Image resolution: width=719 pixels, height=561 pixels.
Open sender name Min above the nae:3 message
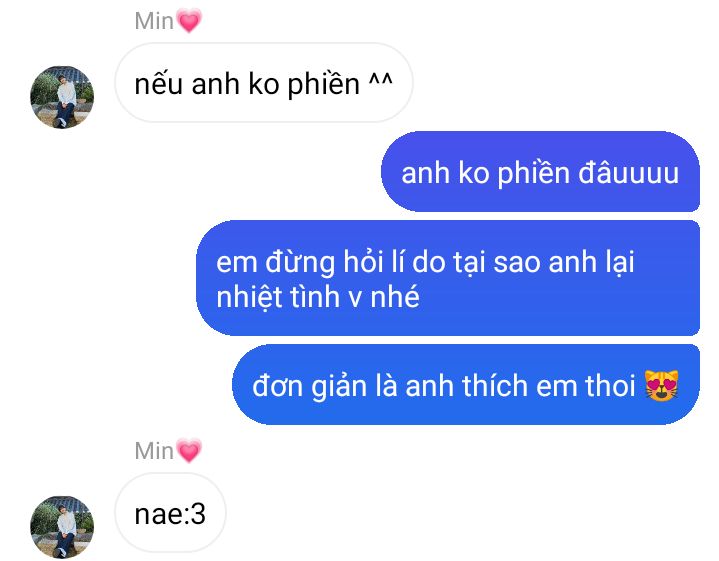pos(154,451)
